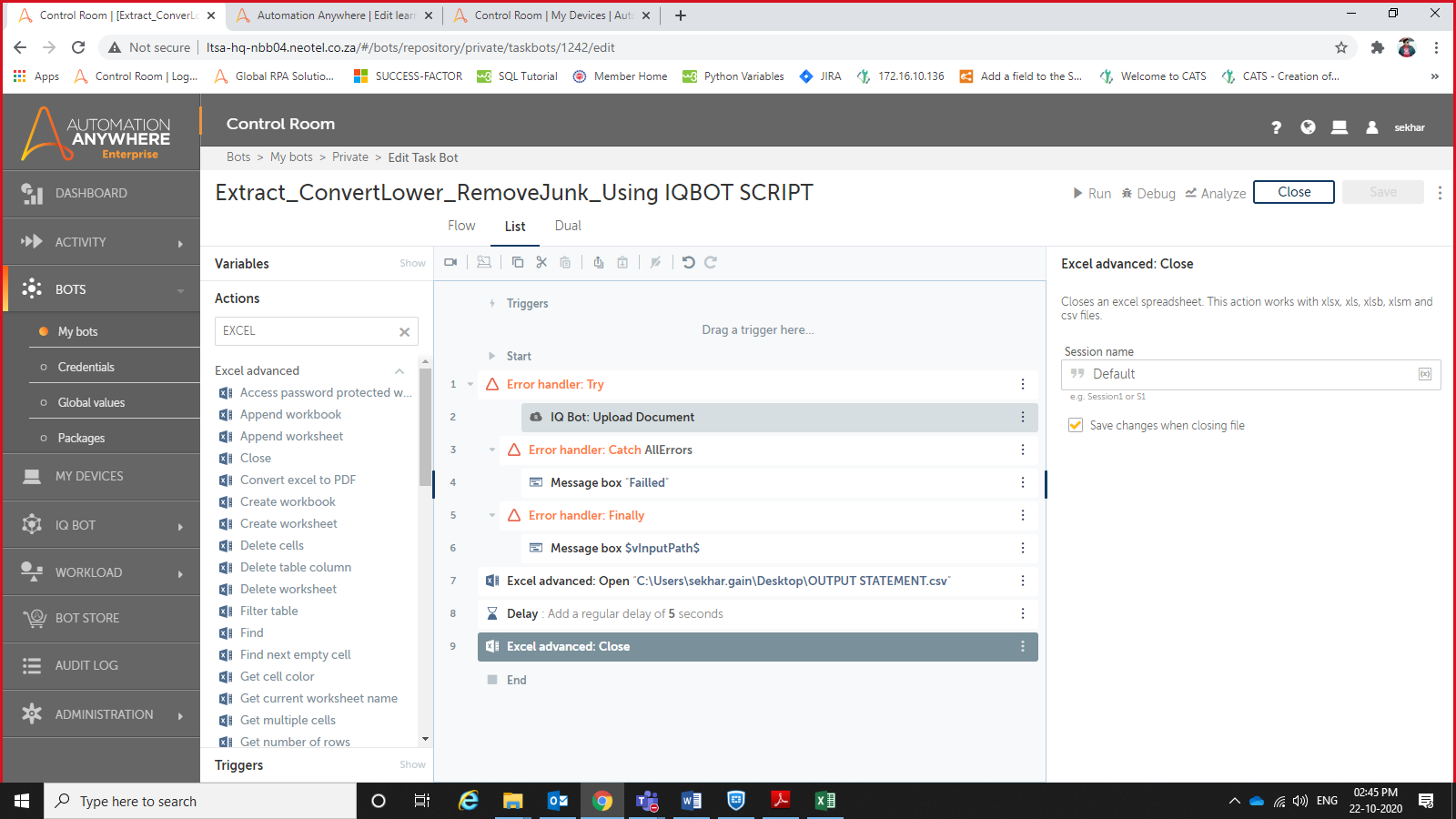The height and width of the screenshot is (819, 1456).
Task: Collapse the Error handler: Finally block
Action: pos(492,515)
